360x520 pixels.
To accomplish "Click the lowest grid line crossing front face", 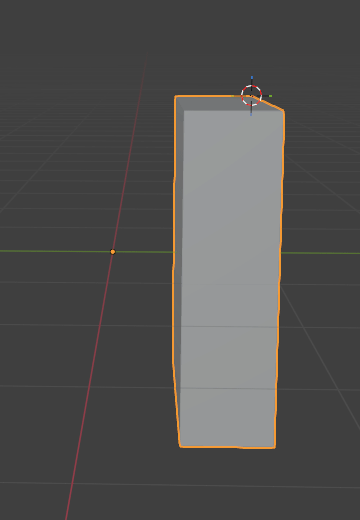I will pyautogui.click(x=228, y=389).
